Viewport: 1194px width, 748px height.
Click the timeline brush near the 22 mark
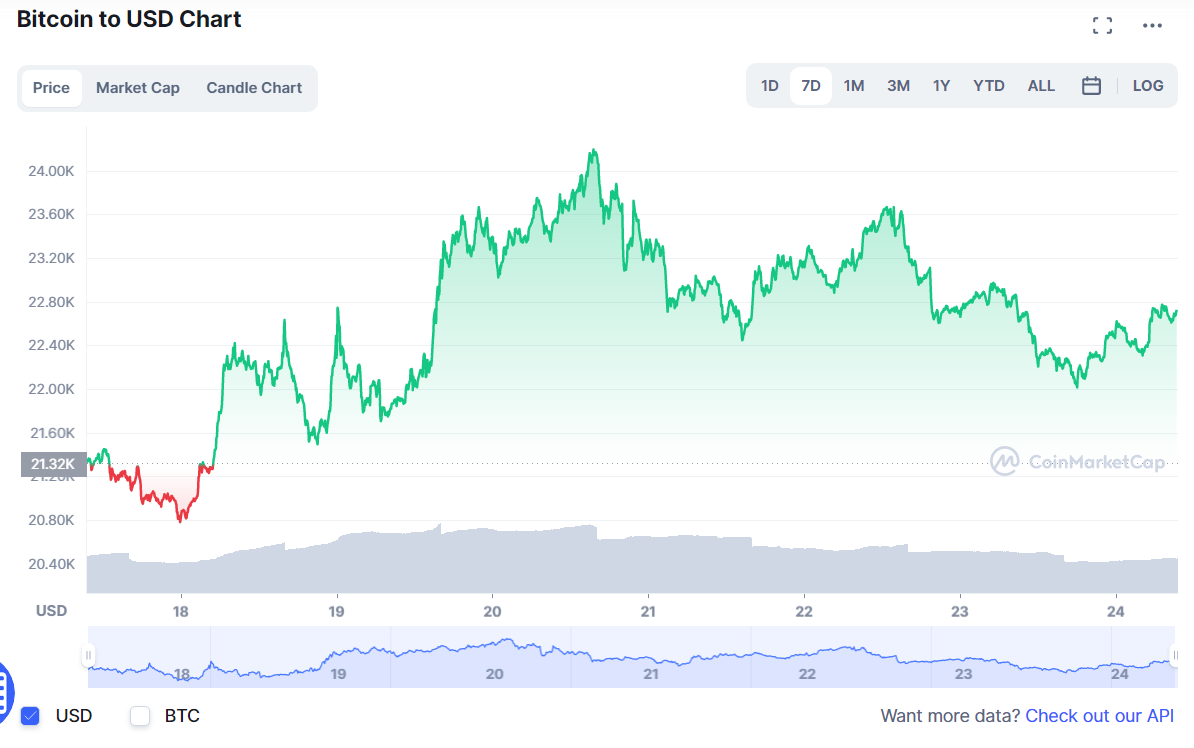(x=806, y=660)
